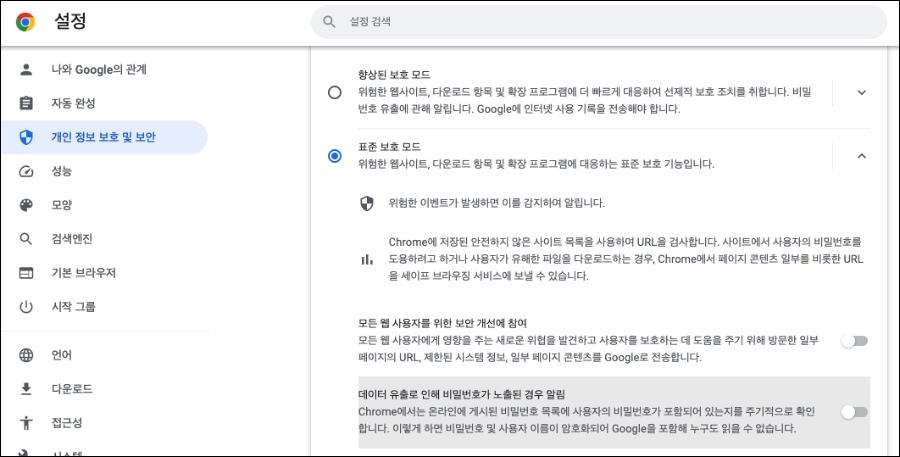Screen dimensions: 900x457
Task: Click the magnifier icon in the settings search bar
Action: click(329, 22)
